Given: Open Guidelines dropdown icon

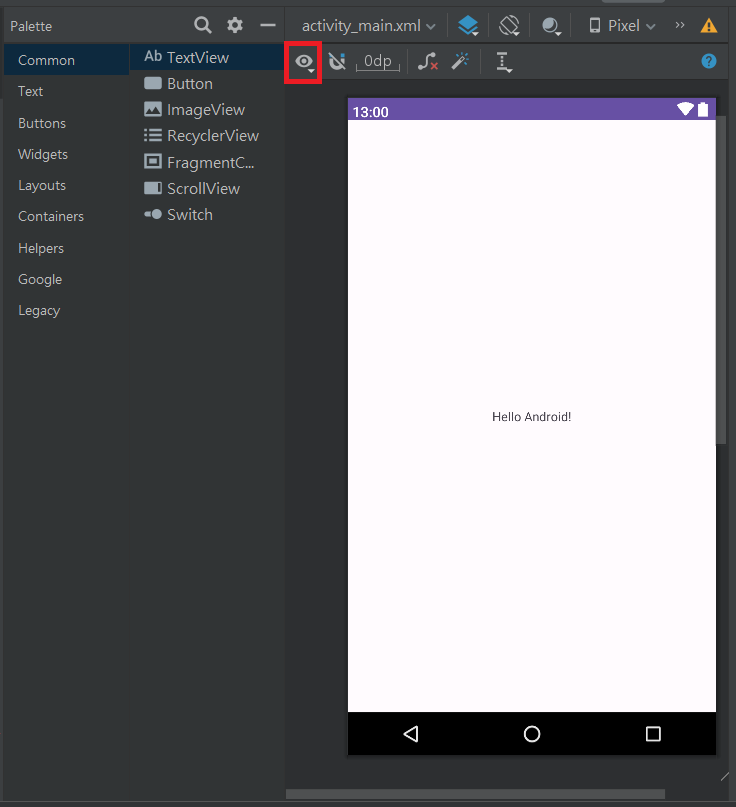Looking at the screenshot, I should [503, 62].
